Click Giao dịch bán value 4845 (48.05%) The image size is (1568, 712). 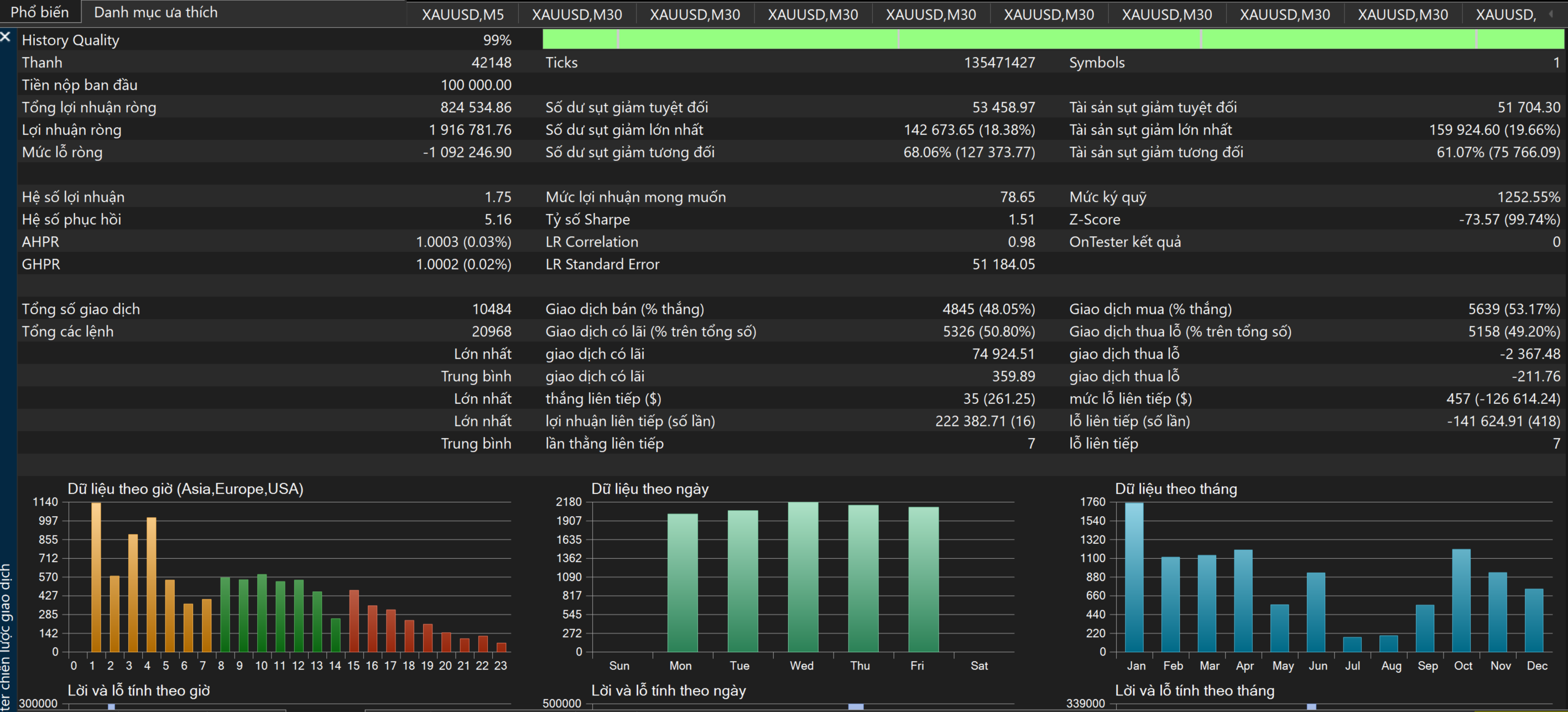(988, 309)
